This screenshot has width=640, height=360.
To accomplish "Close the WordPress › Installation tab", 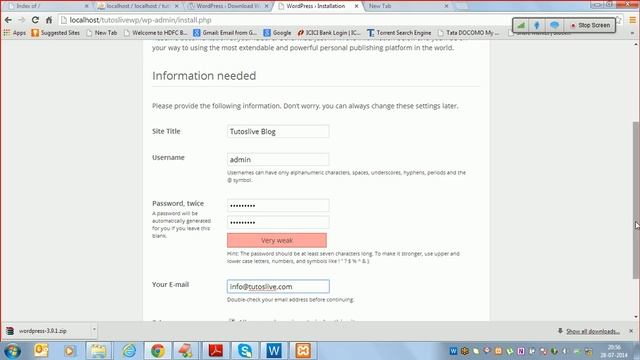I will [356, 6].
